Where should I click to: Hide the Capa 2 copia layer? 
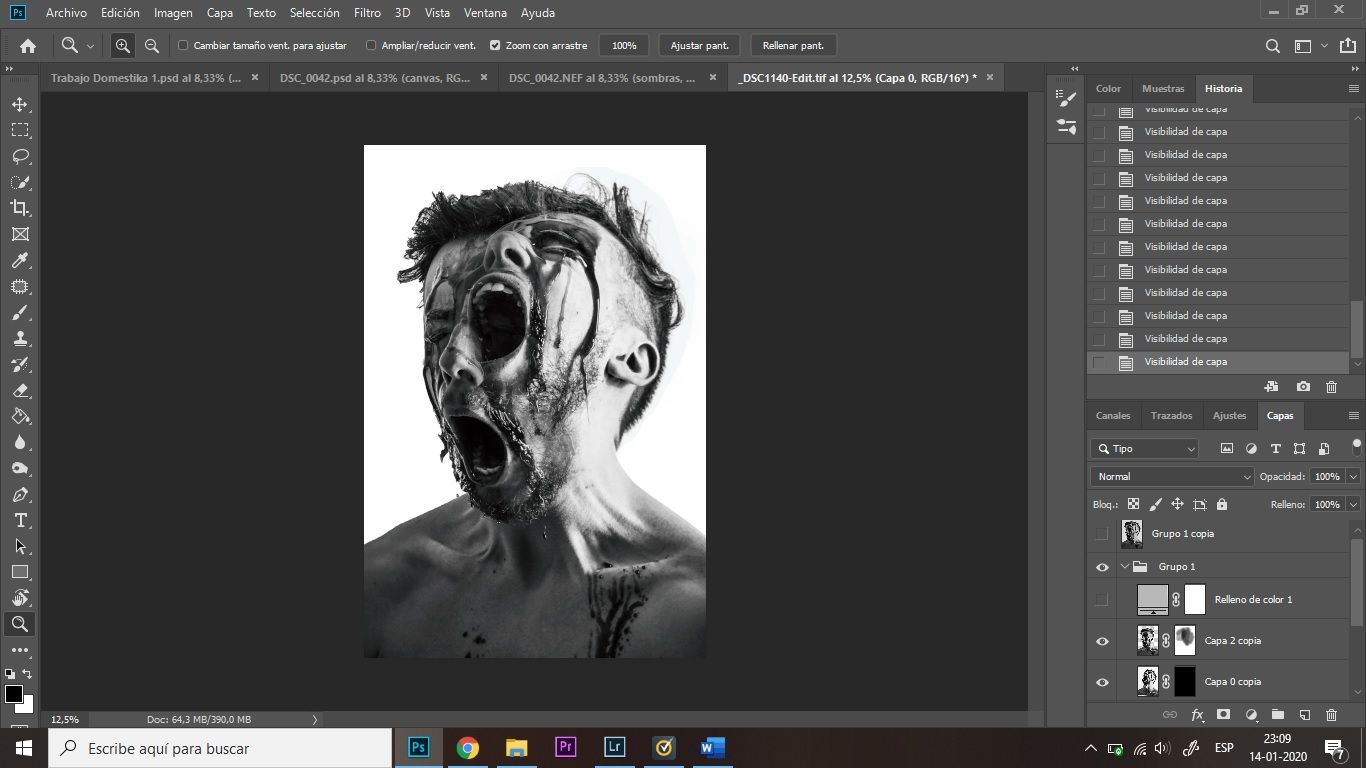[1102, 641]
